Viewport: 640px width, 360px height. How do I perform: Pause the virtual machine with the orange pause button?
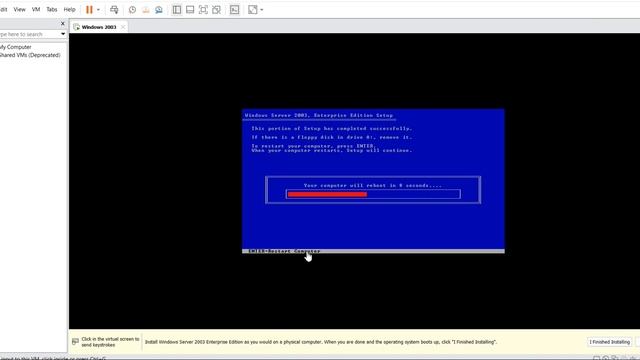89,10
